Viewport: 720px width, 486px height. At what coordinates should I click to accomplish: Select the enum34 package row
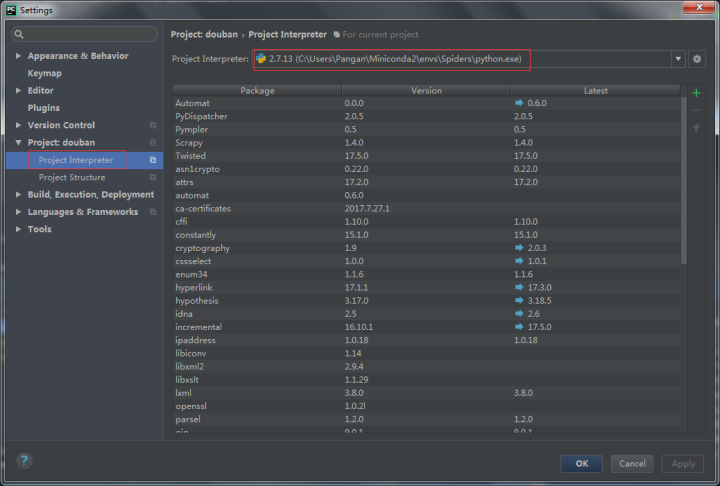(x=427, y=274)
